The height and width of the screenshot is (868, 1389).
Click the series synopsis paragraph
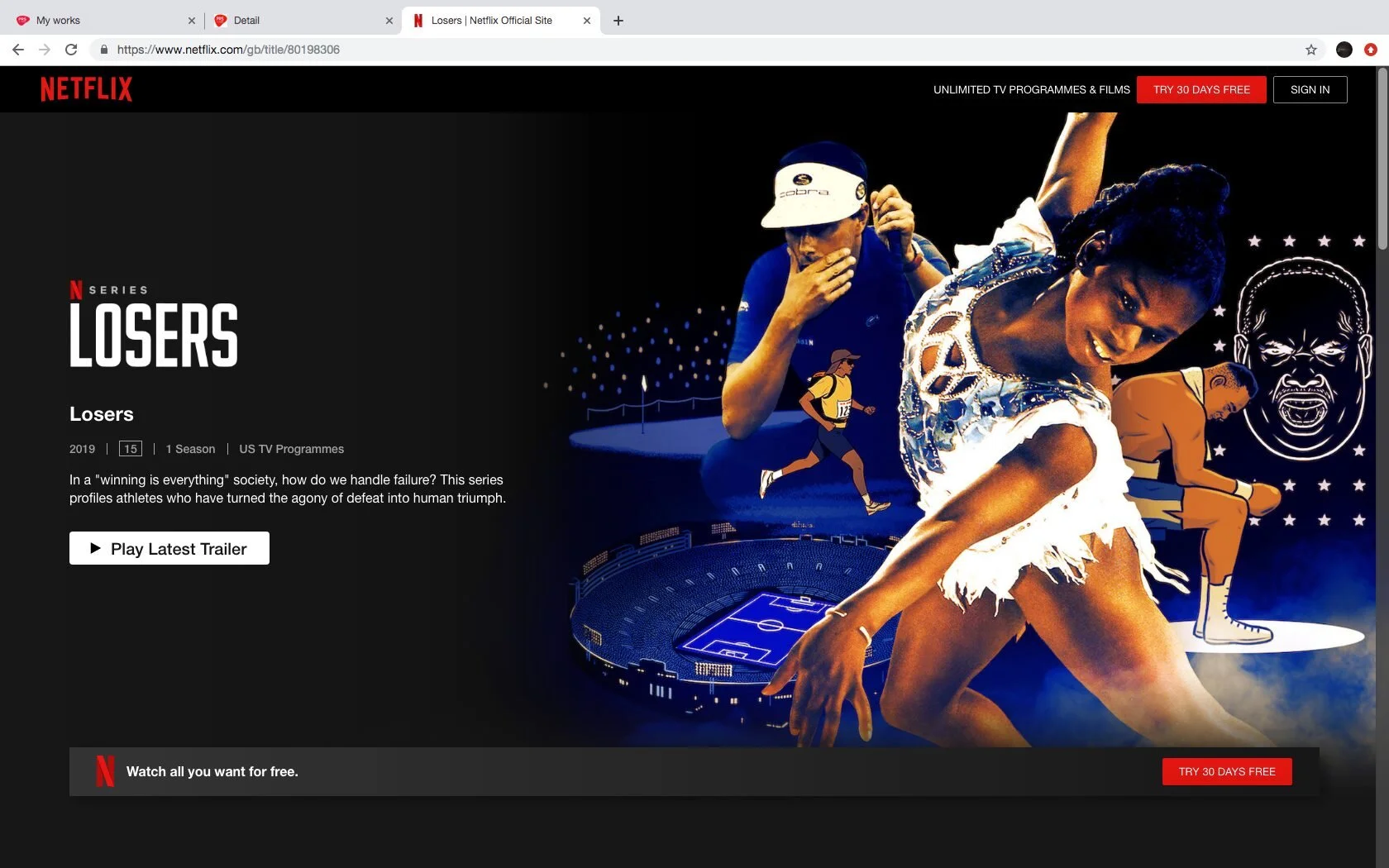click(288, 489)
